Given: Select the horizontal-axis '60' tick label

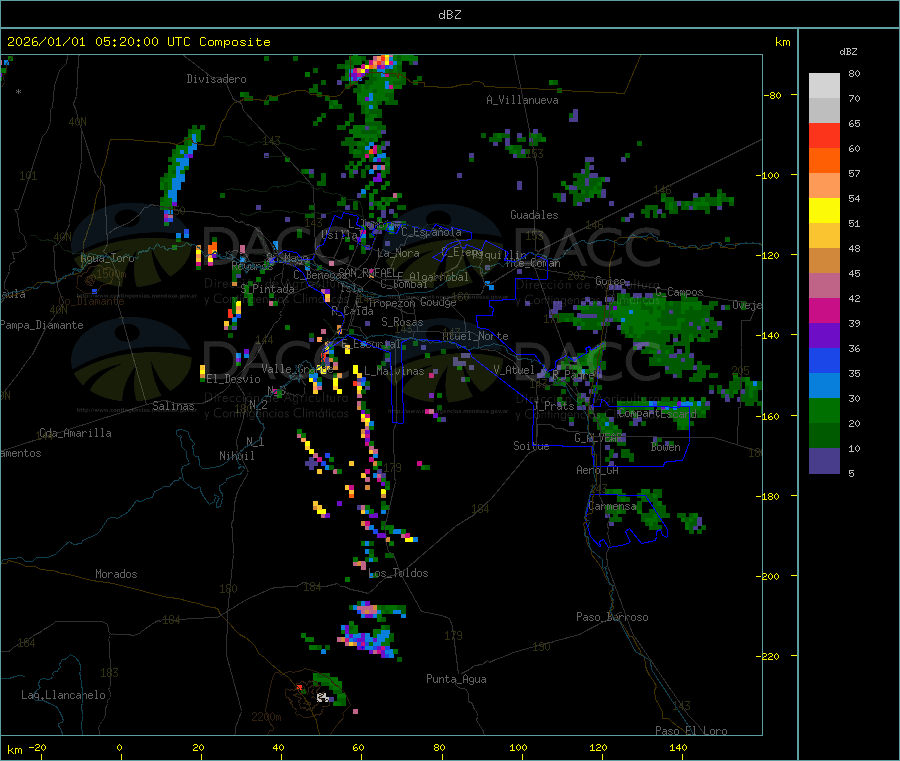Looking at the screenshot, I should pyautogui.click(x=358, y=747).
